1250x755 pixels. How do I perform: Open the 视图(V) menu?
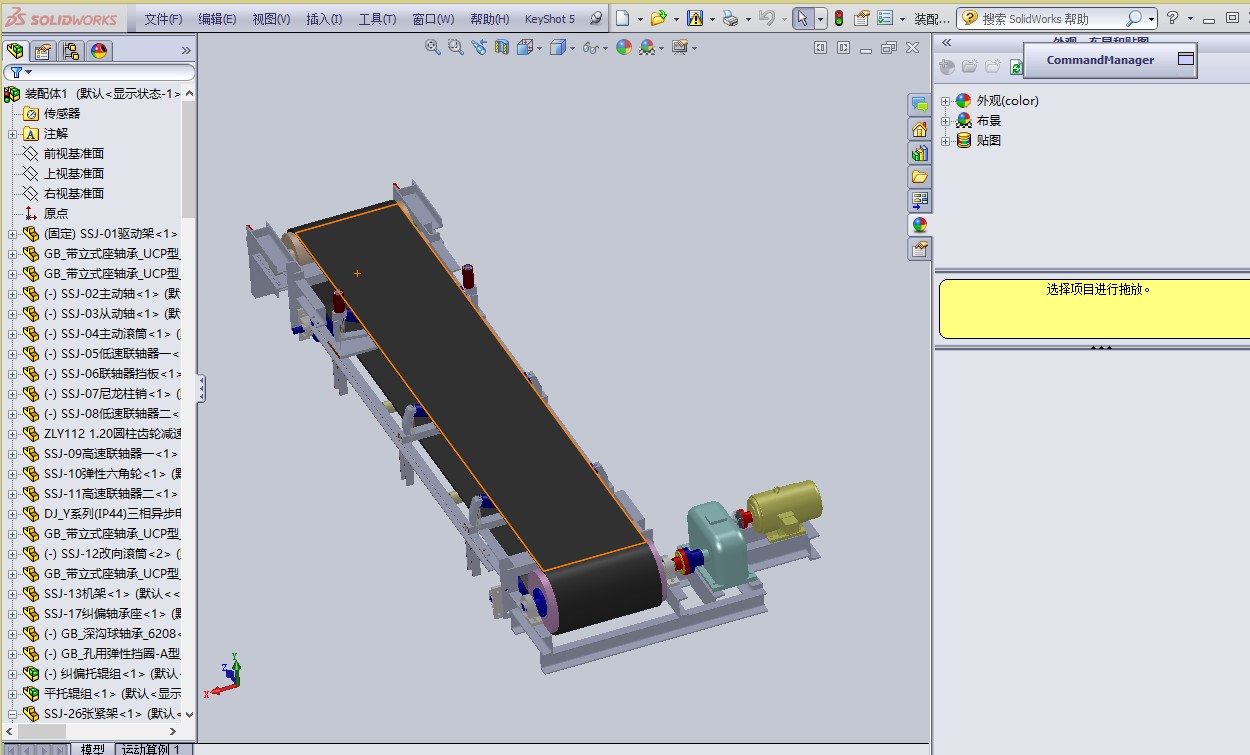[271, 19]
